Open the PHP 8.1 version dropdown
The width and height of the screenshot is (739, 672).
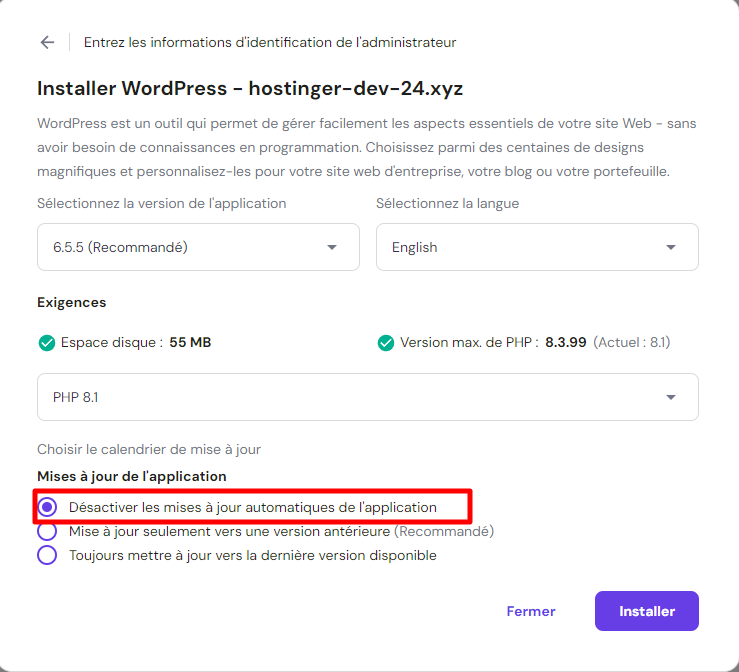367,398
